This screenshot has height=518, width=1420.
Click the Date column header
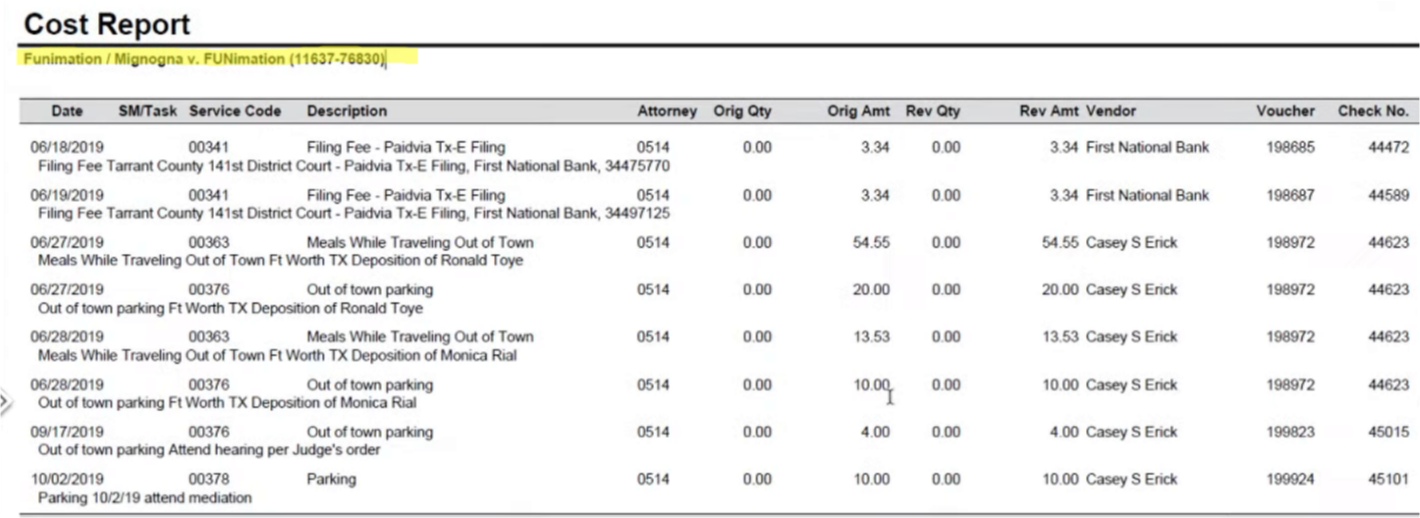click(67, 111)
